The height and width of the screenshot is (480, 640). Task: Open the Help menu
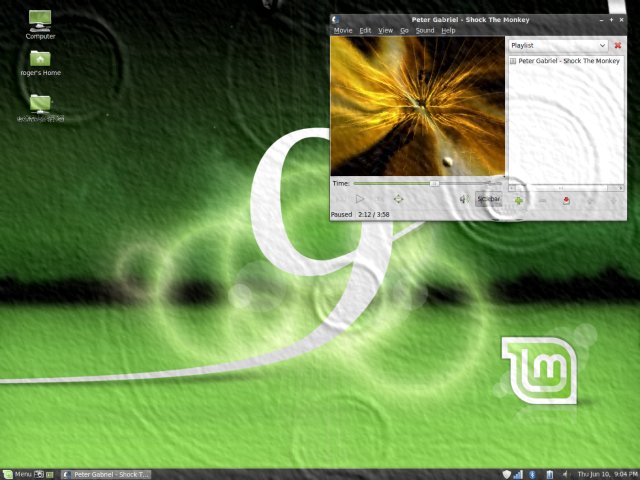pos(448,31)
